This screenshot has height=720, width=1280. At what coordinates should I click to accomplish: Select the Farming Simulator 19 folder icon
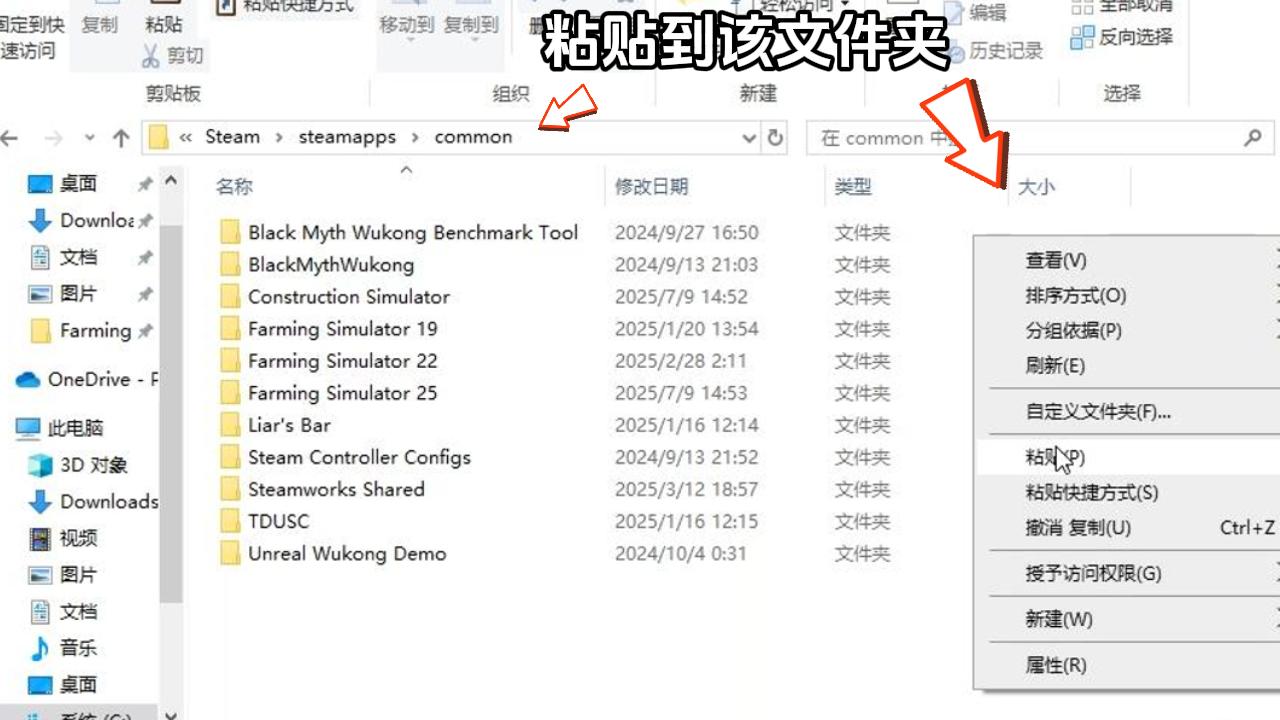tap(230, 329)
